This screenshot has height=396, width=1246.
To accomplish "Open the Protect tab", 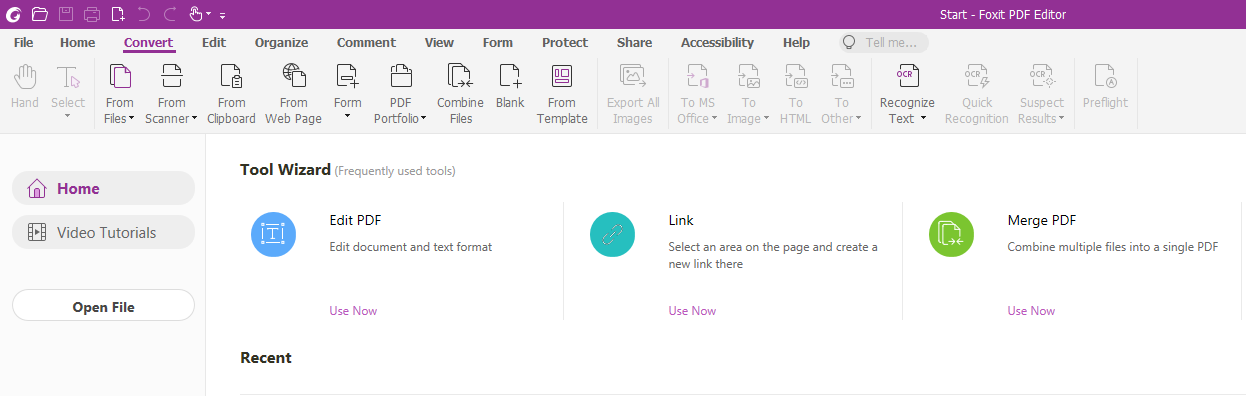I will tap(565, 43).
